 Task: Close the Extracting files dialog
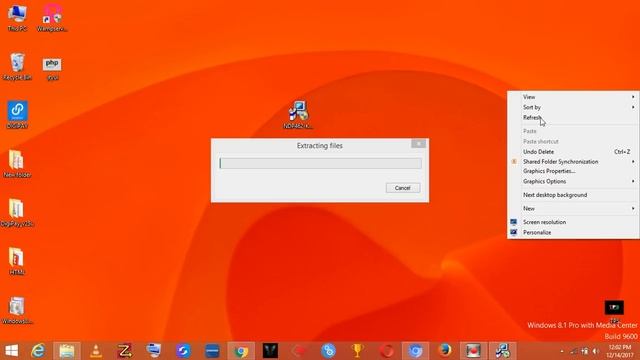418,144
